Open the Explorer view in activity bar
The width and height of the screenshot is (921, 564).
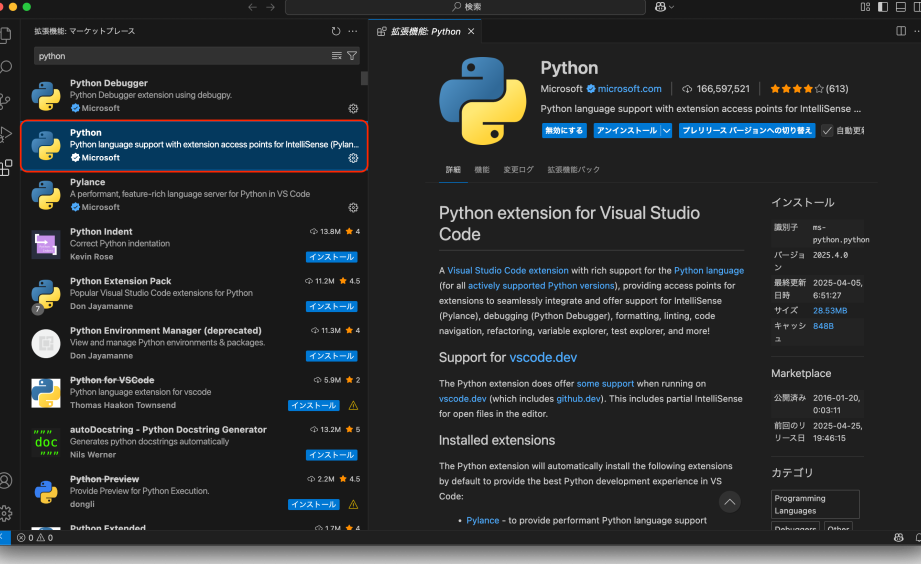pos(7,36)
